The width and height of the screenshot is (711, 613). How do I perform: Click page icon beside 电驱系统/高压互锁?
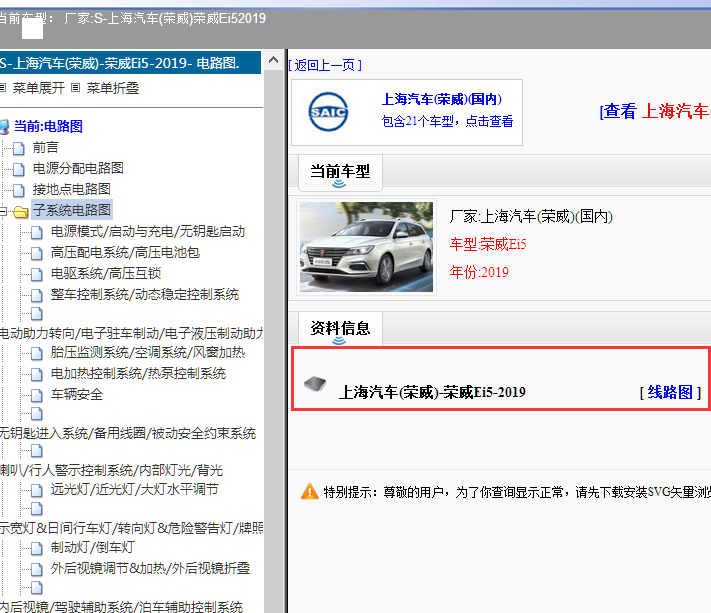click(37, 274)
